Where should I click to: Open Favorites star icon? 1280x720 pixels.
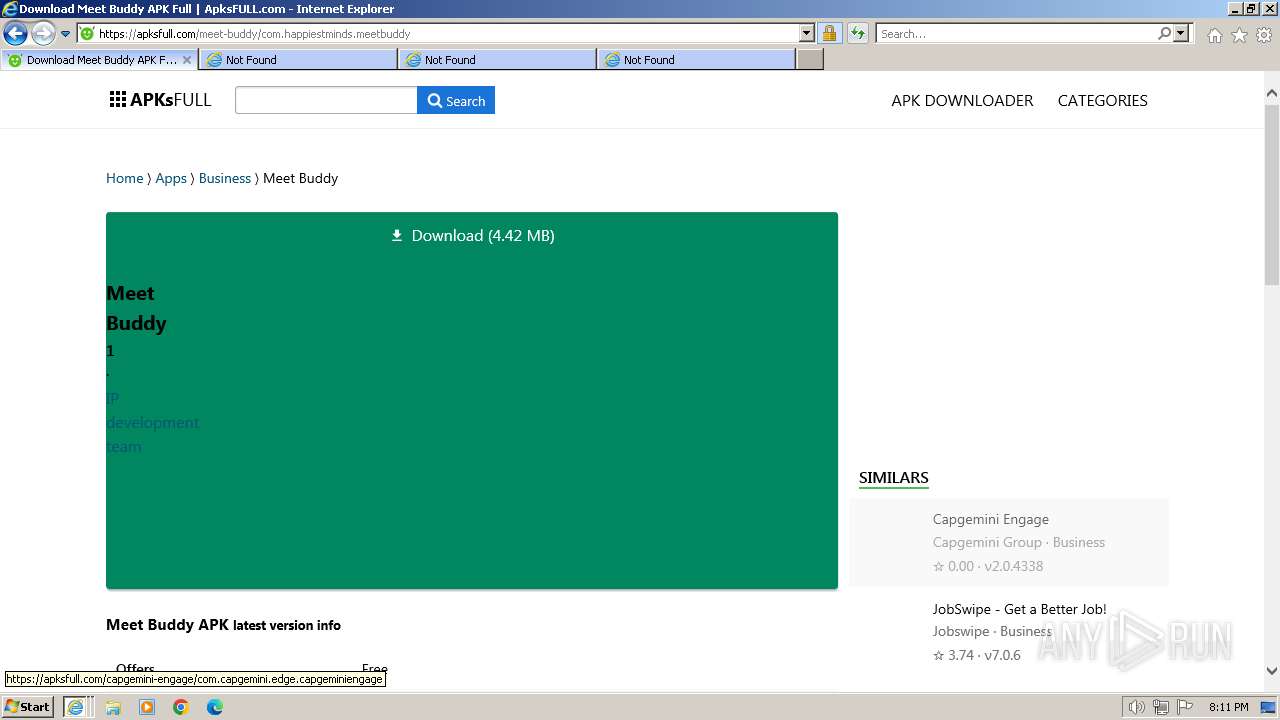click(x=1239, y=35)
